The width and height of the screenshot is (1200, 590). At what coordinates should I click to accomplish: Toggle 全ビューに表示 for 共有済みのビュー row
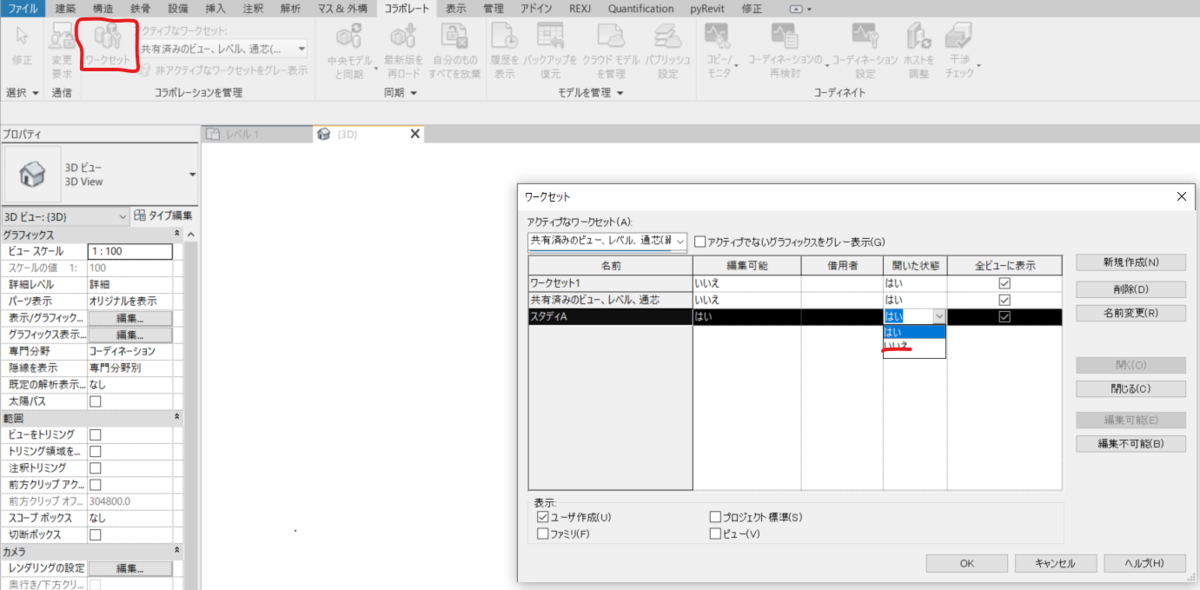[x=1005, y=300]
